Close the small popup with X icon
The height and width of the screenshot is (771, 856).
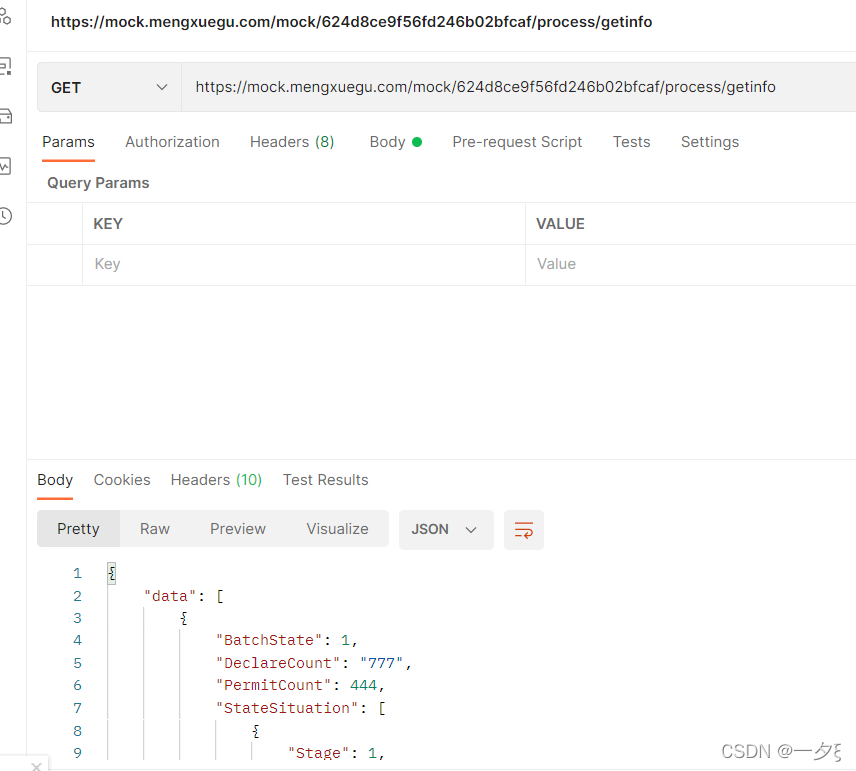coord(36,766)
